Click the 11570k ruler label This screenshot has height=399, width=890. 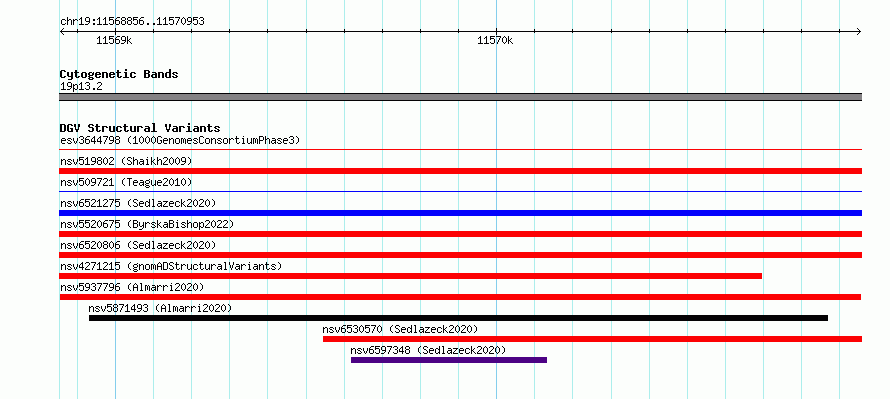point(495,40)
